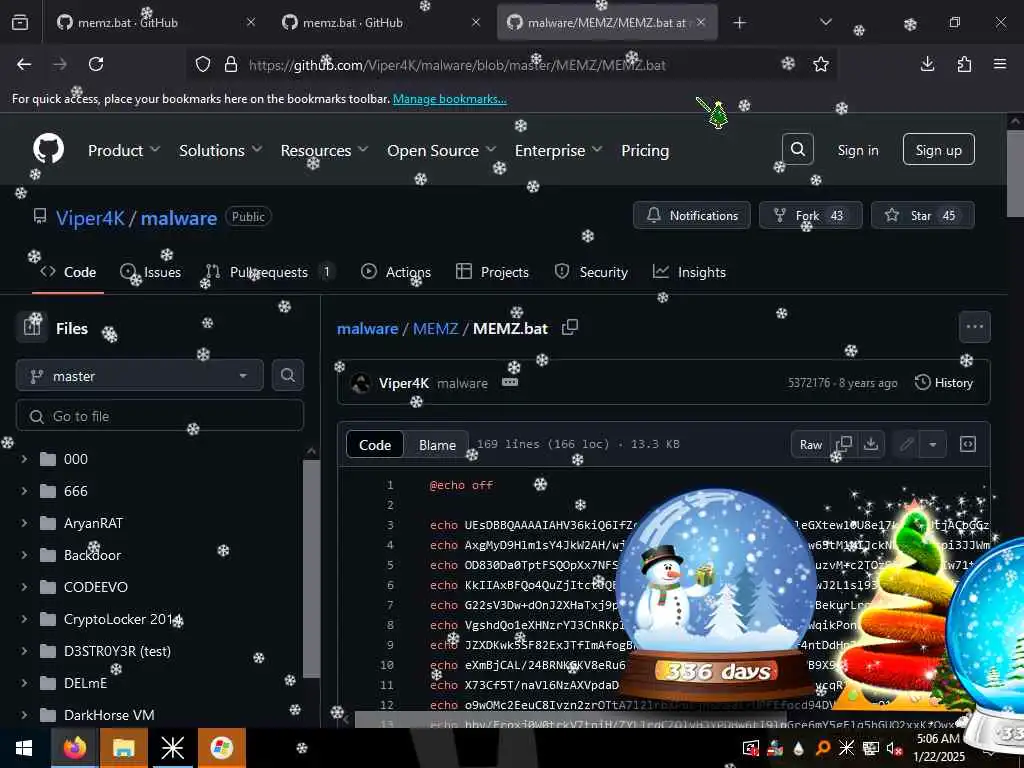The height and width of the screenshot is (768, 1024).
Task: Copy the MEMZ.bat file path
Action: (x=570, y=327)
